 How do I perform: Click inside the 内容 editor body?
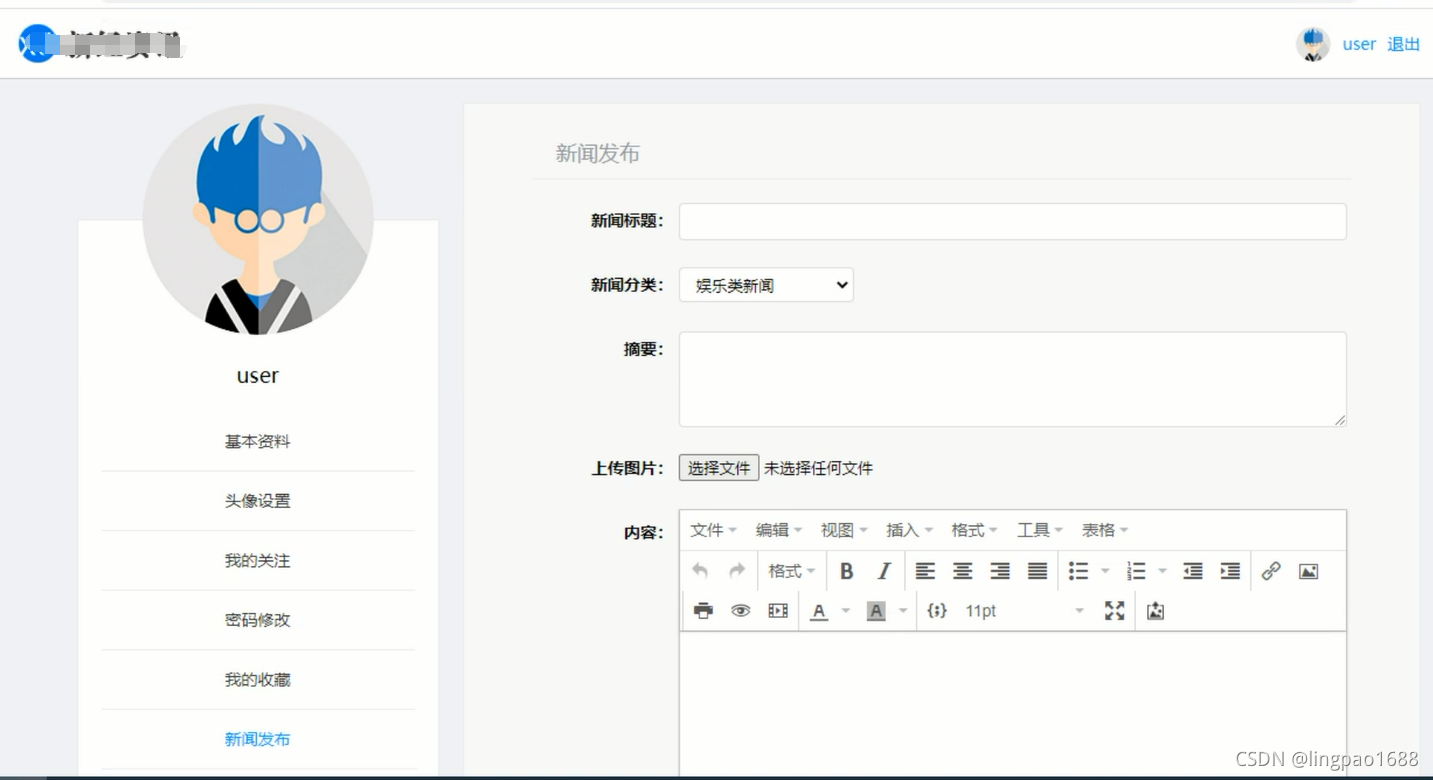point(1013,705)
